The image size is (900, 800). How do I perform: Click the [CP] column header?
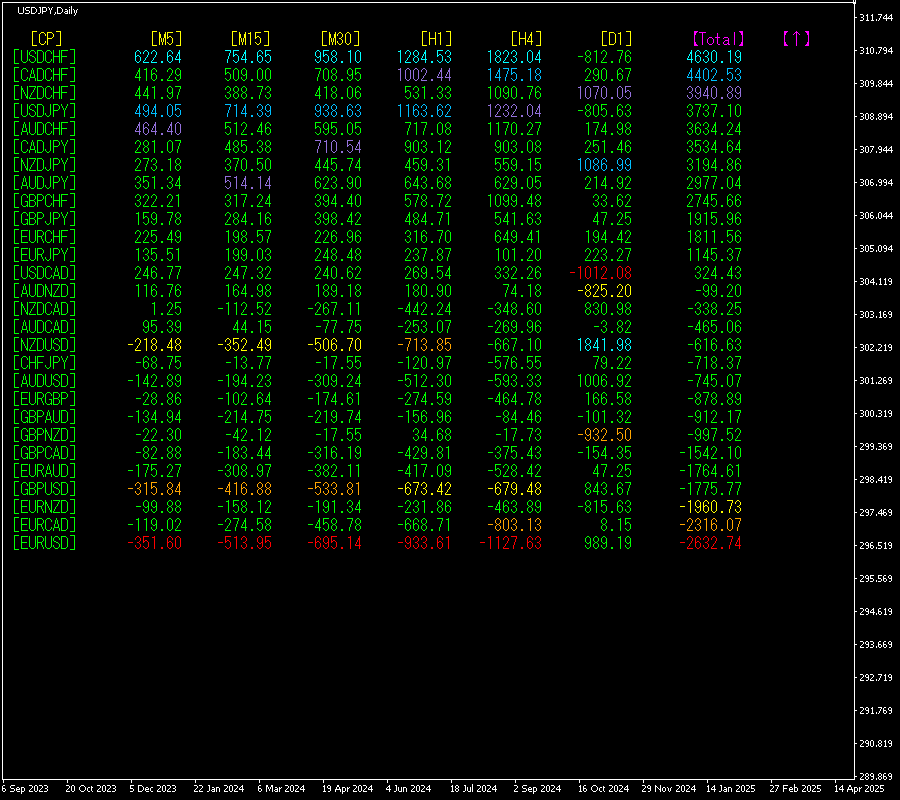[46, 39]
